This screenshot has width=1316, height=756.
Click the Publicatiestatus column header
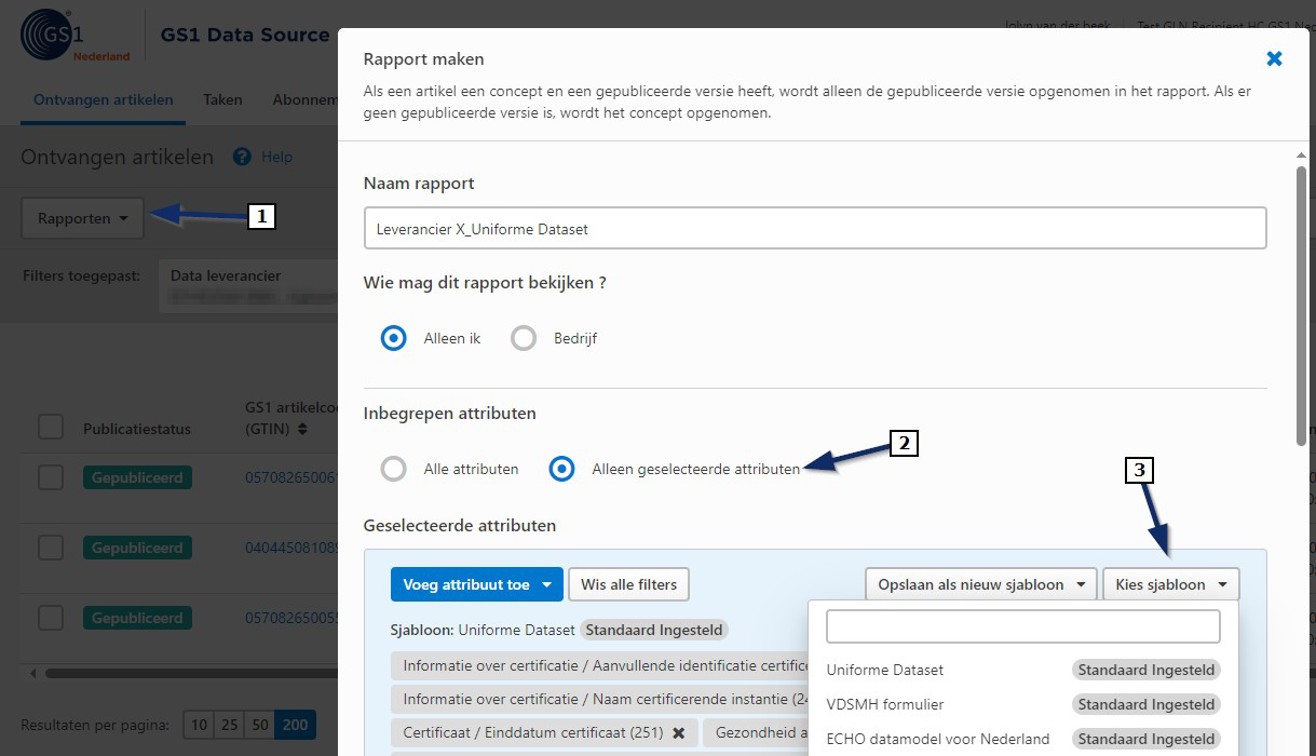[x=137, y=429]
